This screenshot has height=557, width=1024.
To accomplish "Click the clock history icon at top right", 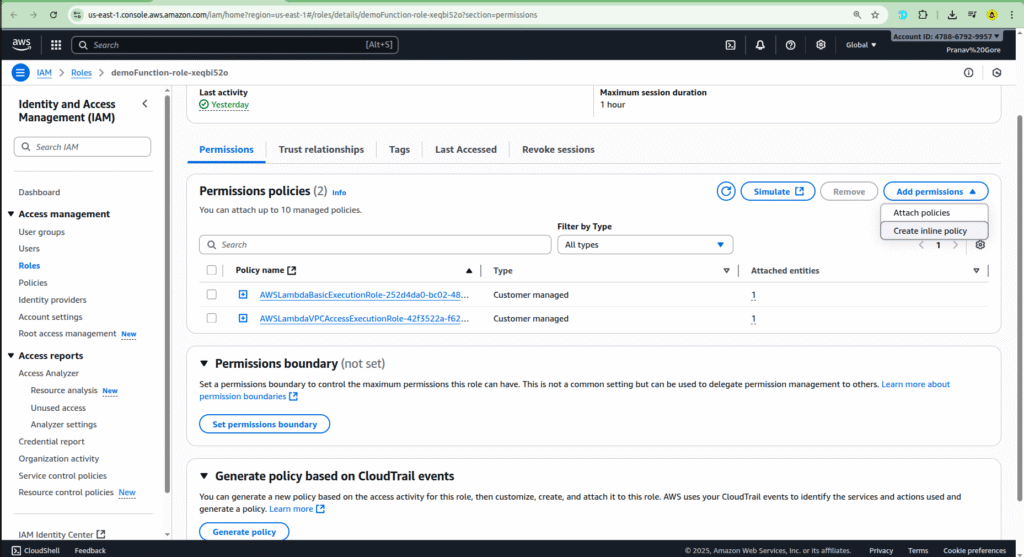I will (x=997, y=72).
